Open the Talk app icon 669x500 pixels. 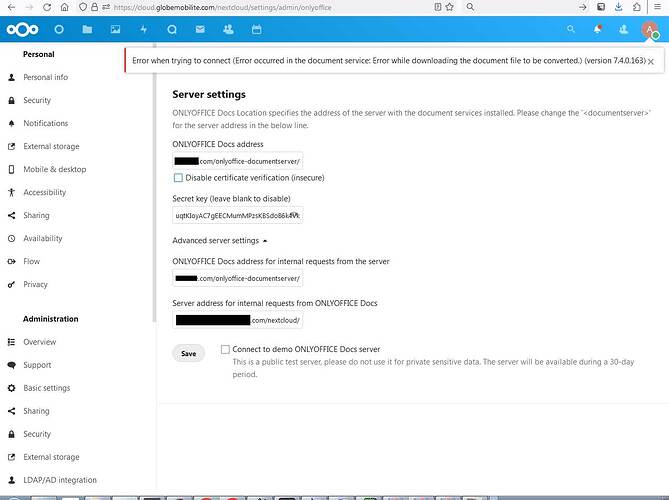pyautogui.click(x=172, y=29)
